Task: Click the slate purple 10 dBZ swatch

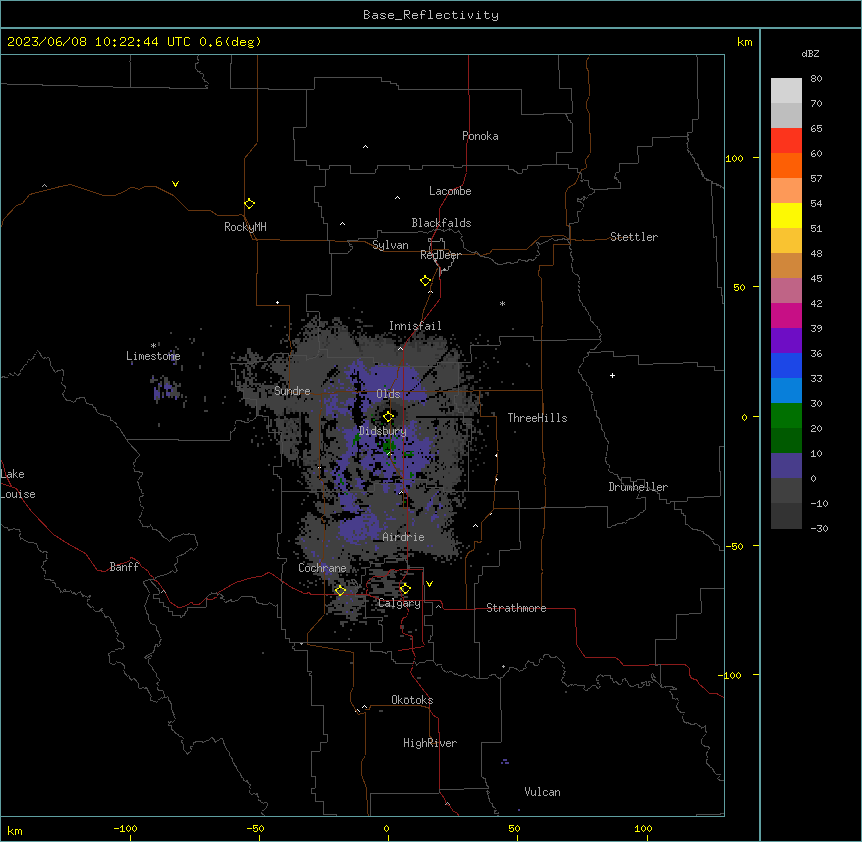Action: (786, 466)
